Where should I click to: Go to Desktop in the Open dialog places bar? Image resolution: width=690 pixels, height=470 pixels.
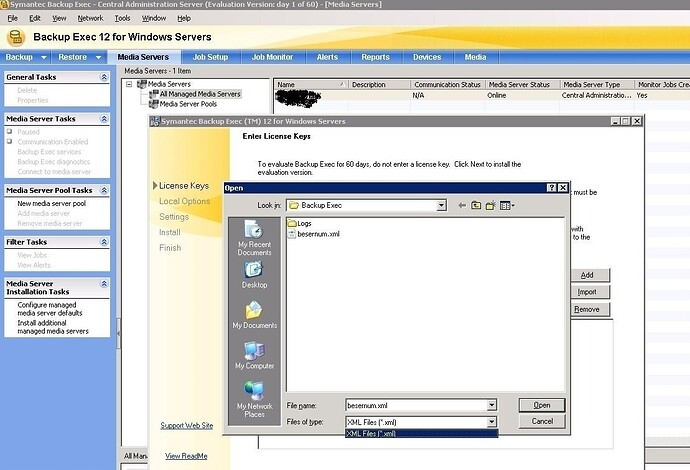point(254,275)
